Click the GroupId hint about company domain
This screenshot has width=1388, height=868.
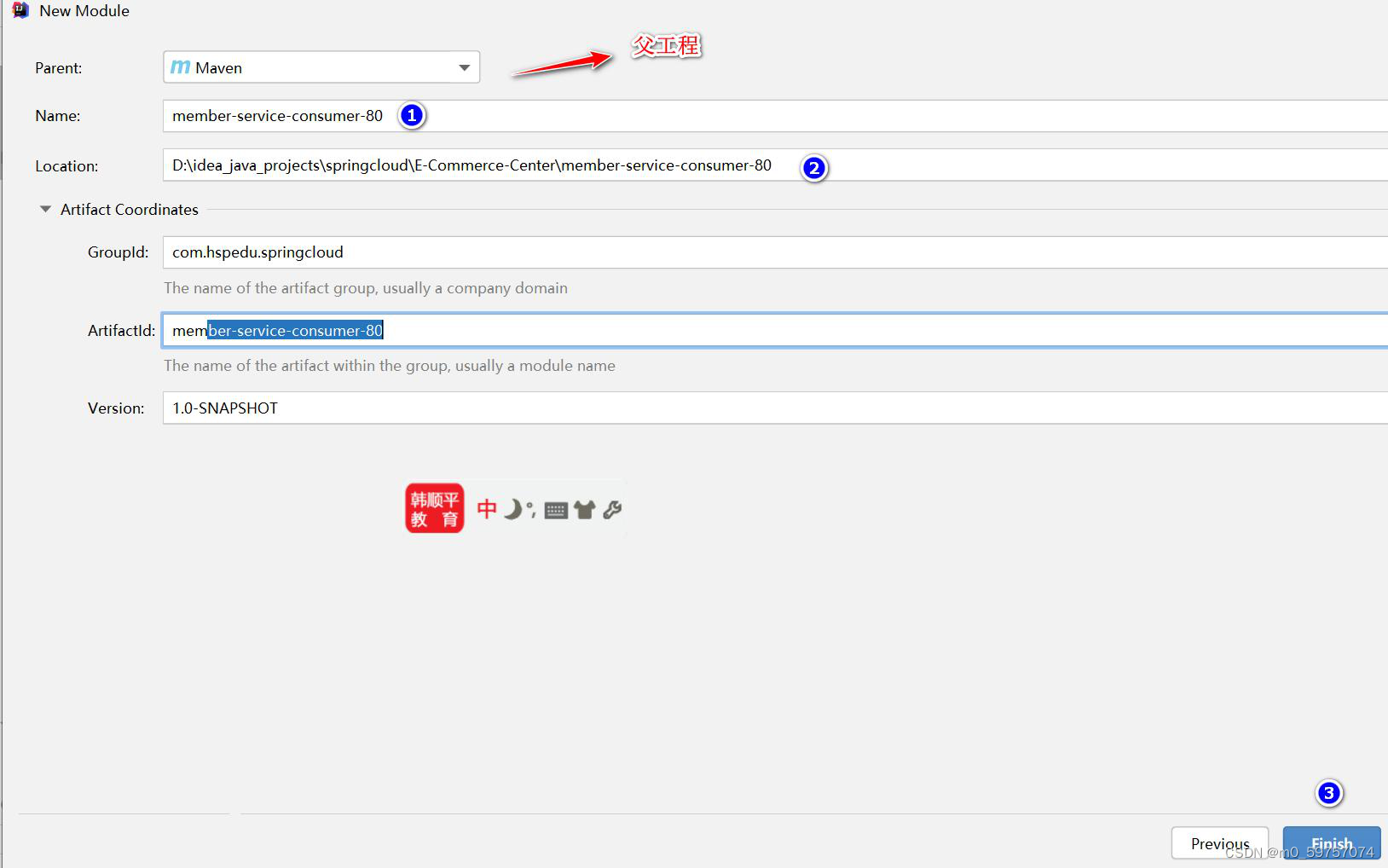coord(366,288)
